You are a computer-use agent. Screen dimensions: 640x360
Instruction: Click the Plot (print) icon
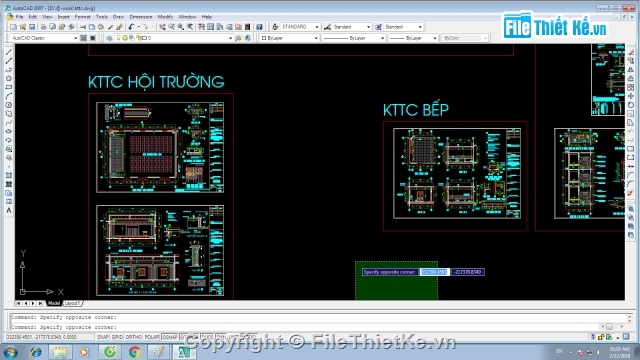(43, 27)
